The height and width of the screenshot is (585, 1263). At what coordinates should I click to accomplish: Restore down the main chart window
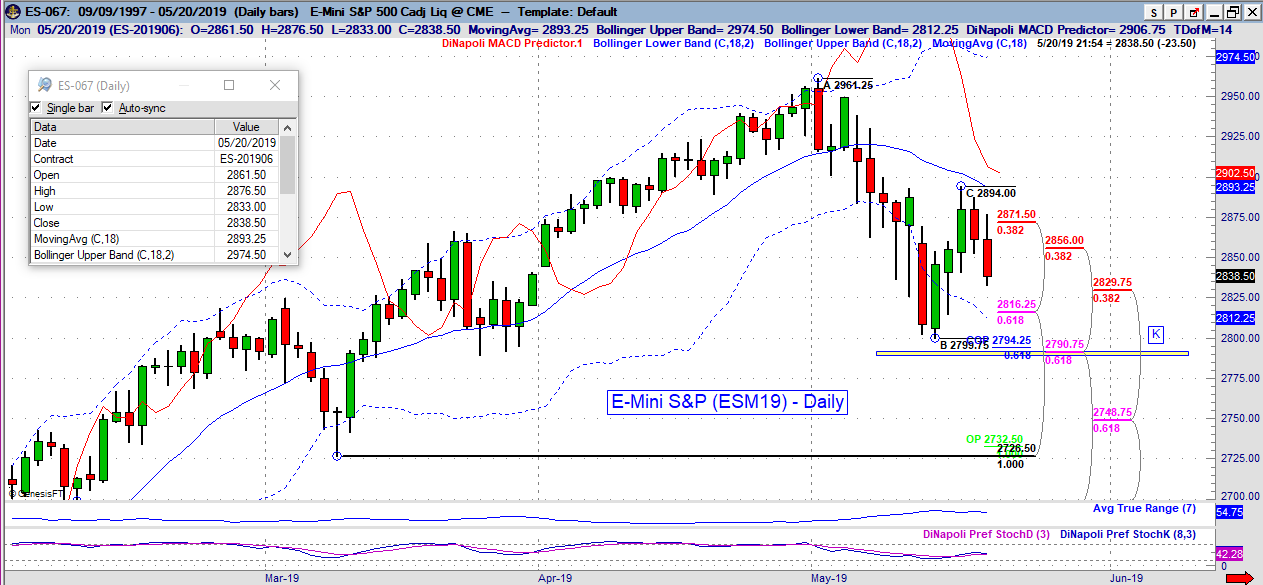point(1231,13)
